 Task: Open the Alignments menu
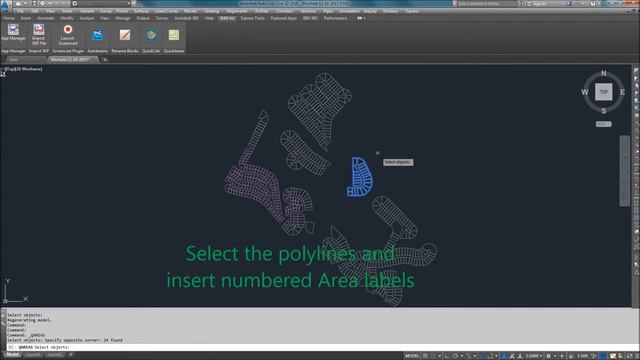237,11
